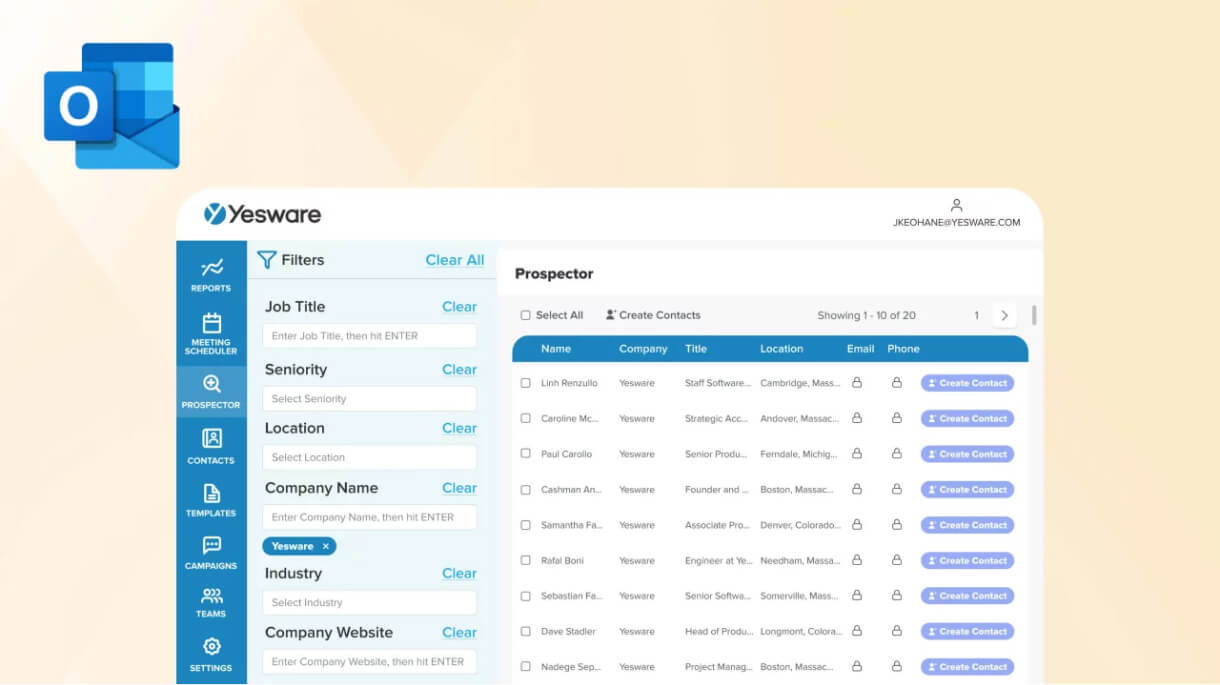
Task: Open the Select Seniority dropdown
Action: [369, 398]
